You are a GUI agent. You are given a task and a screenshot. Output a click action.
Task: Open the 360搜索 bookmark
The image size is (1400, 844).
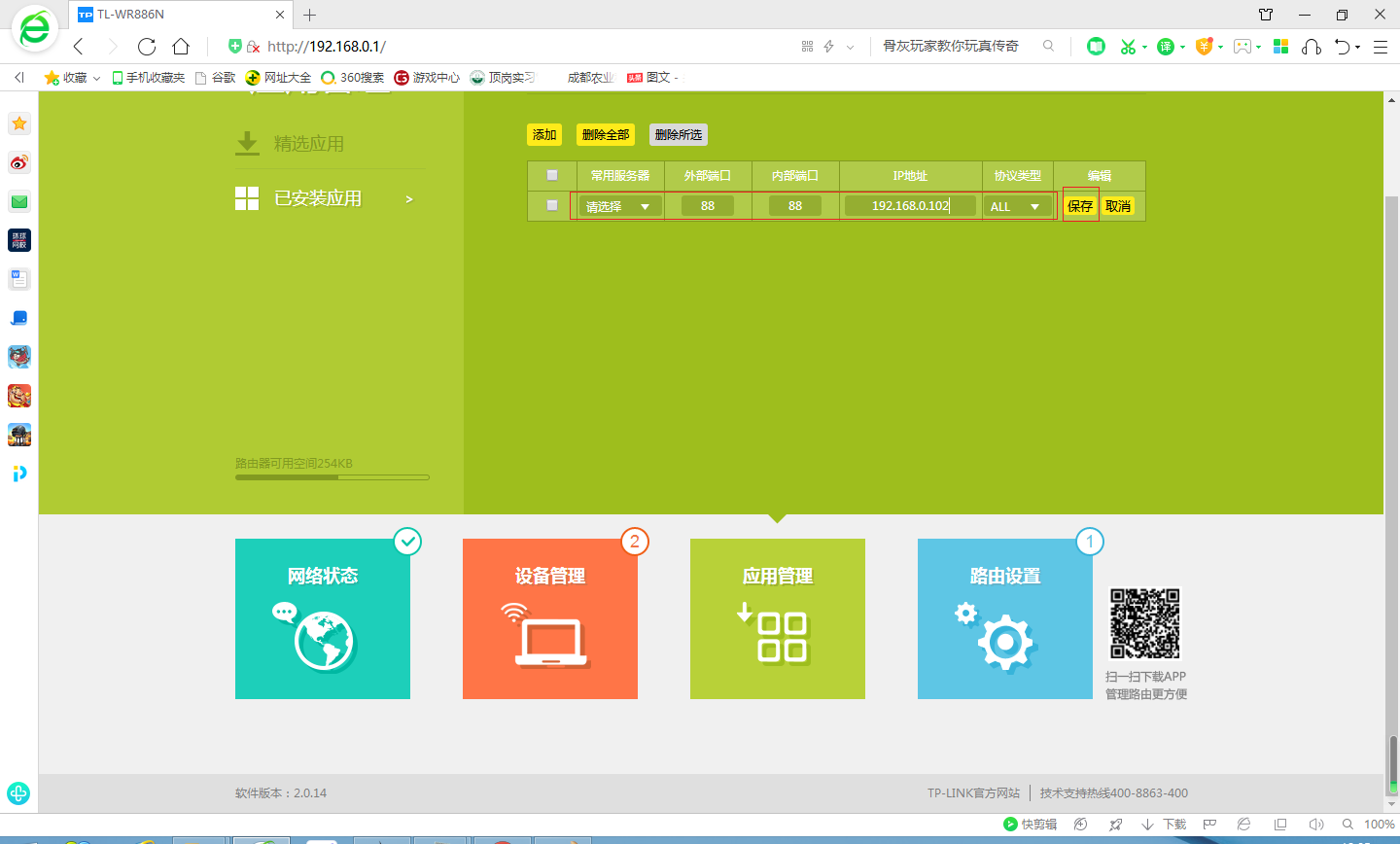point(353,77)
